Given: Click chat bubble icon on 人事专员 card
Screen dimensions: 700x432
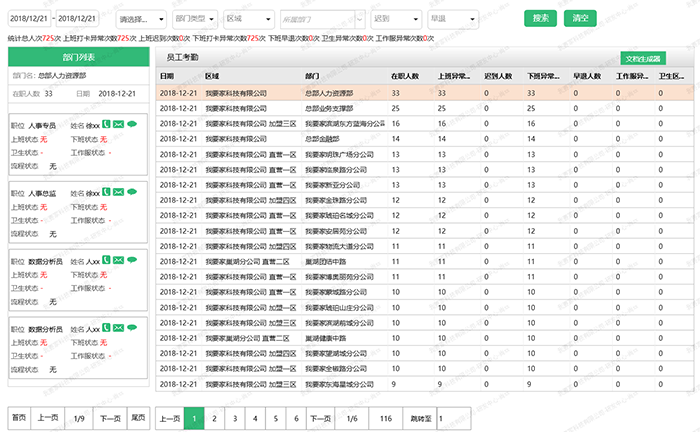Looking at the screenshot, I should (132, 125).
